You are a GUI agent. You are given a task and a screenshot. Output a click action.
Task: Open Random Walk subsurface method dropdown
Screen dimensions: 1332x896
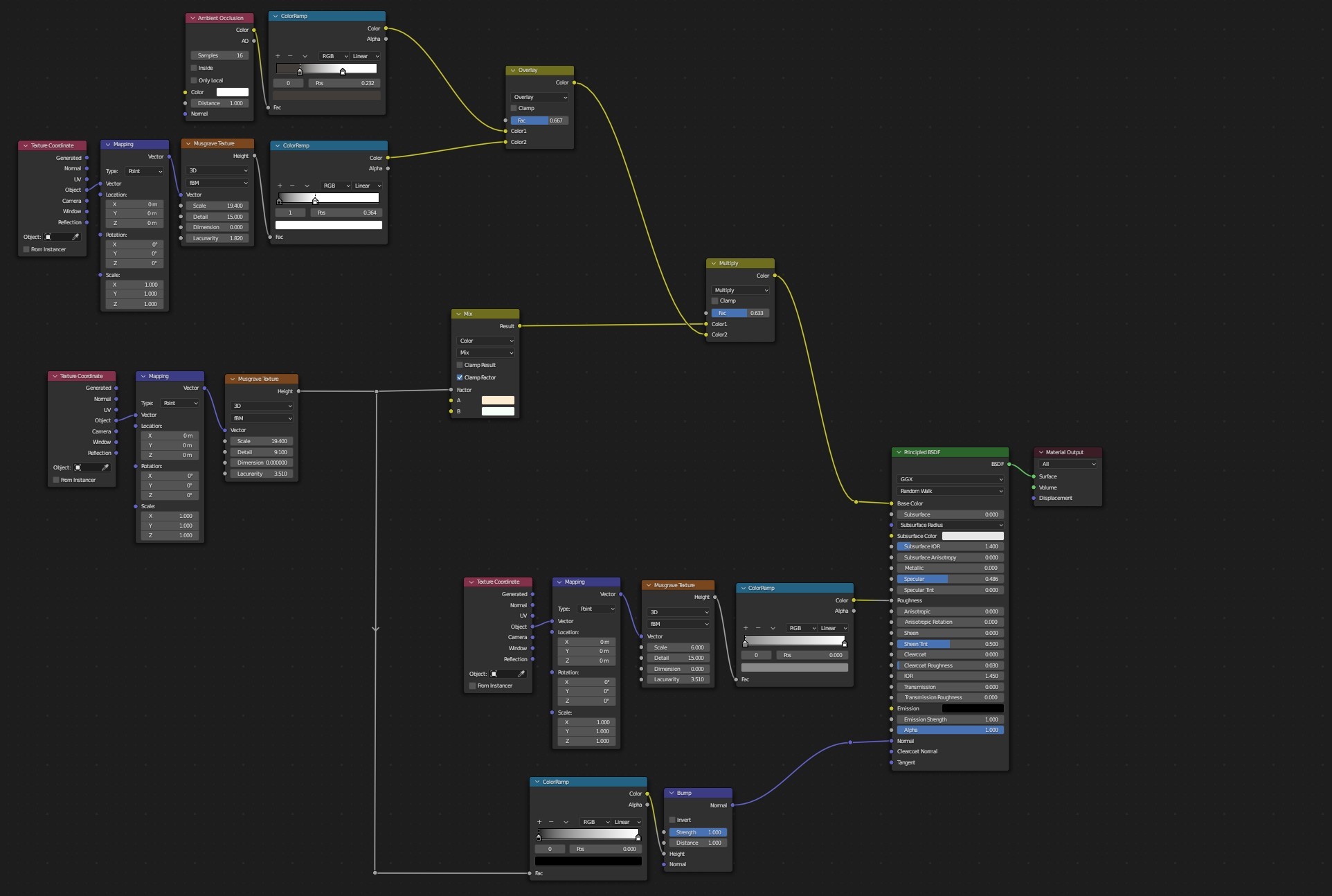coord(950,491)
